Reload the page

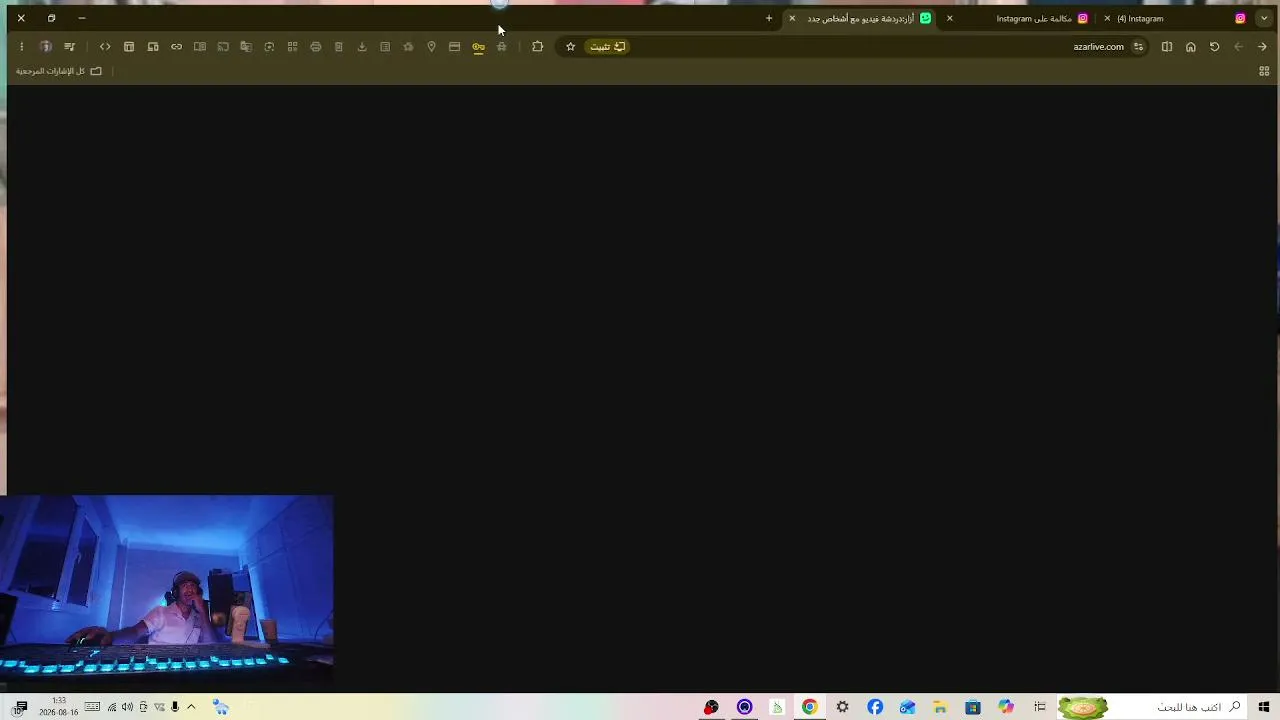[1214, 47]
